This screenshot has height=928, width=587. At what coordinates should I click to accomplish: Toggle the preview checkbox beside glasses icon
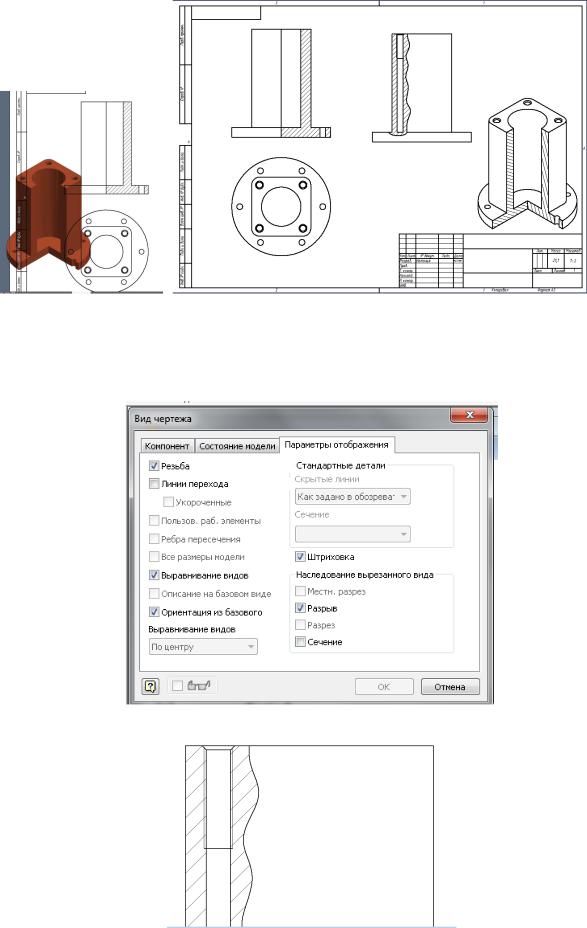point(178,687)
